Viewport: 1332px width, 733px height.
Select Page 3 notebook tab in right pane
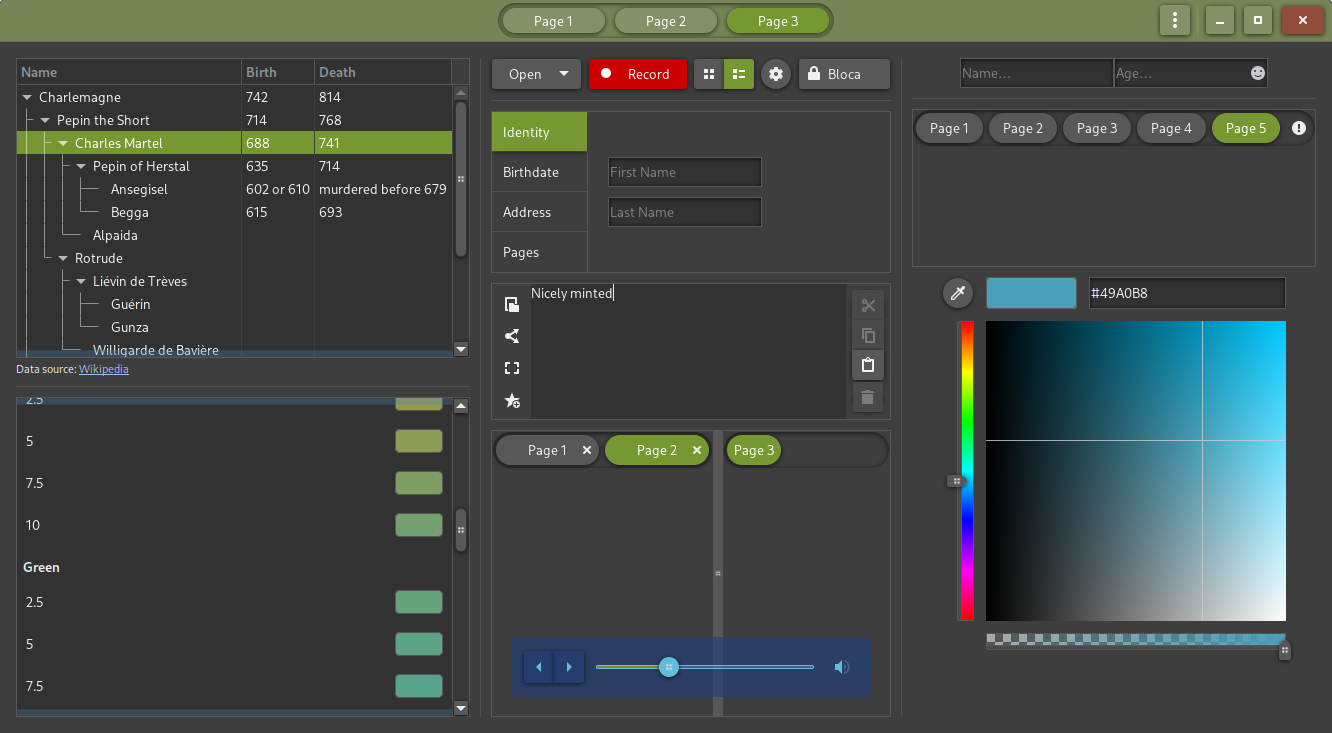[754, 450]
